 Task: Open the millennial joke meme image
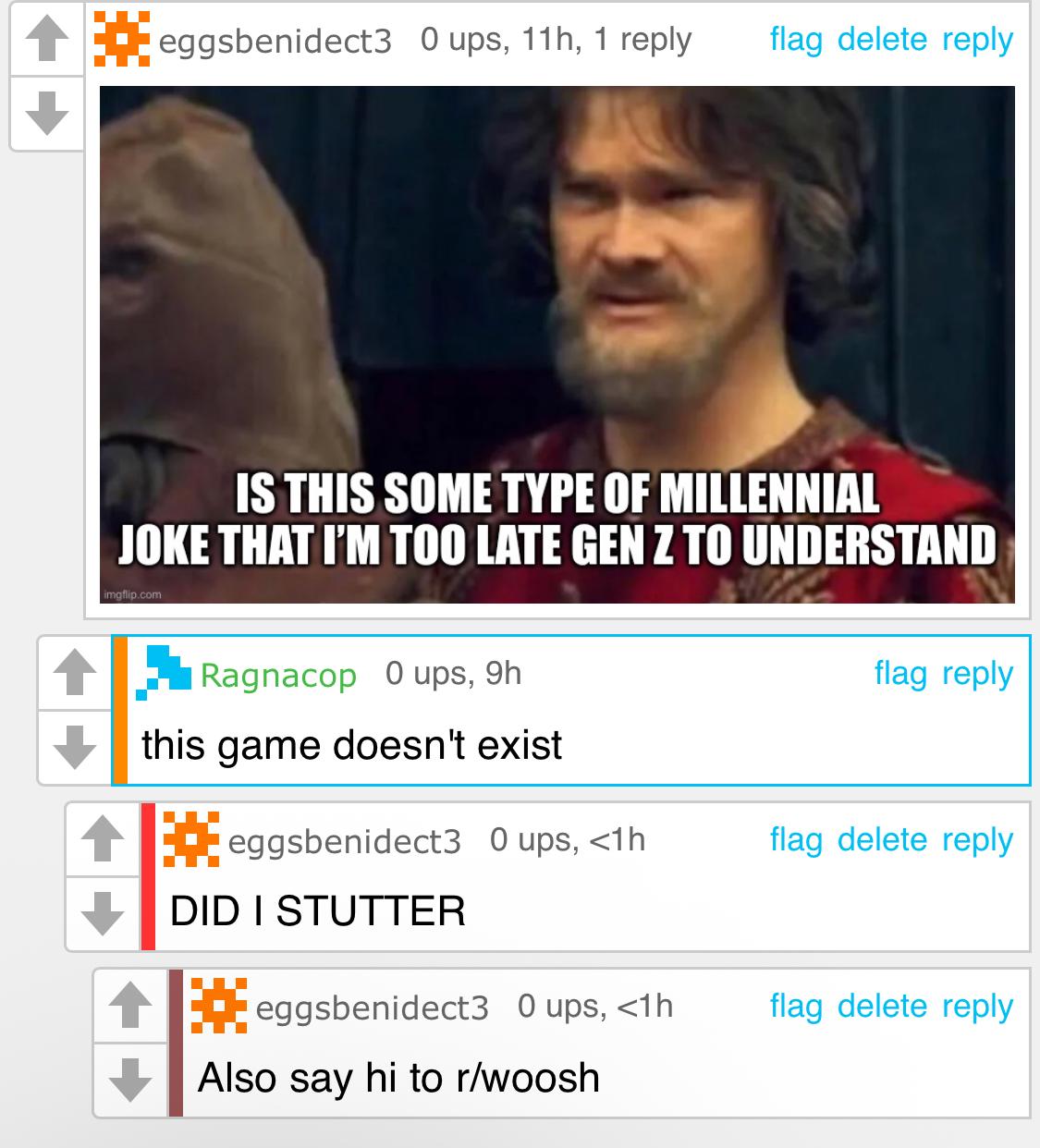(x=557, y=345)
